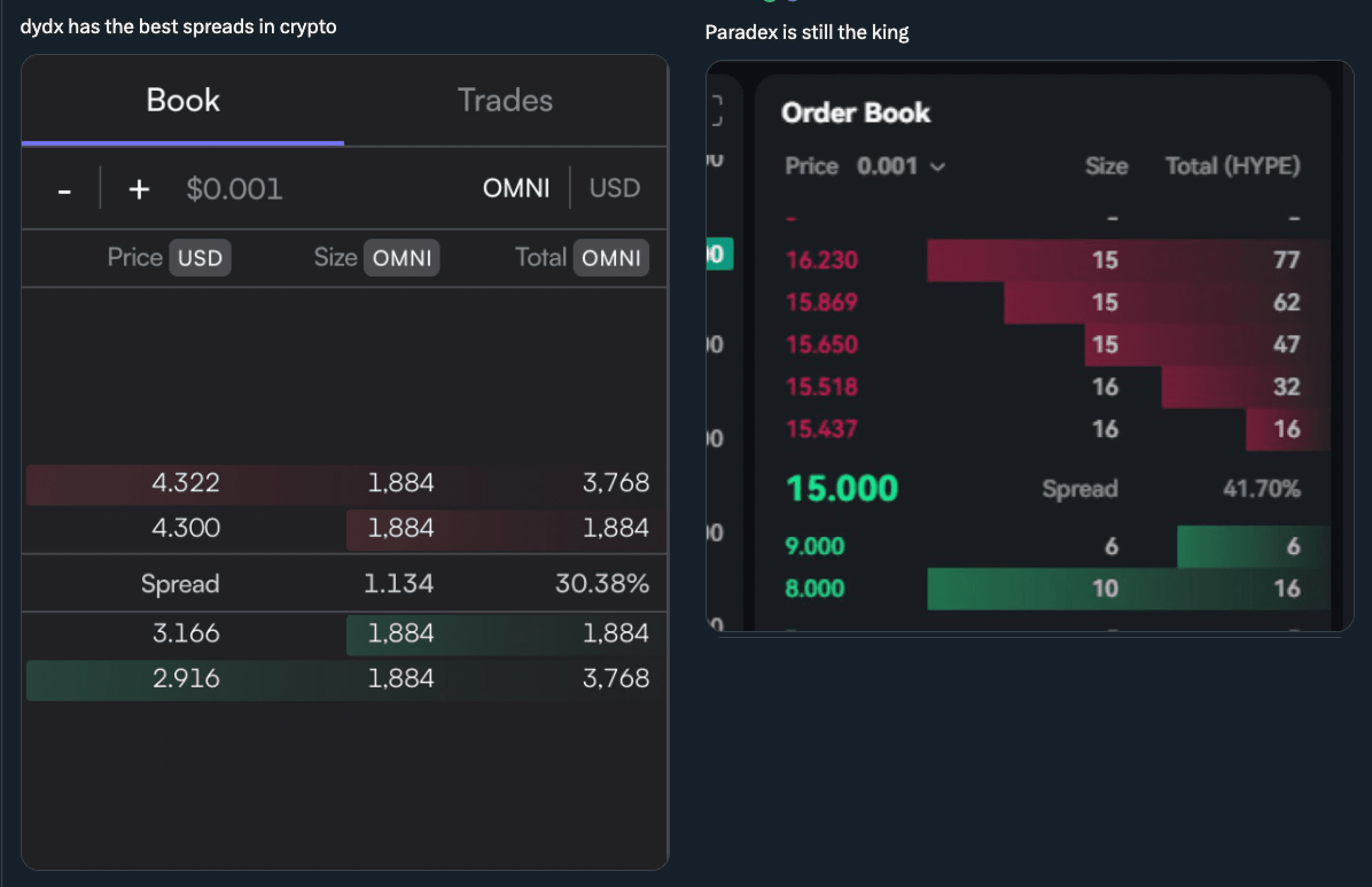This screenshot has width=1372, height=887.
Task: Click size 1,884 in the 4.322 row
Action: 401,483
